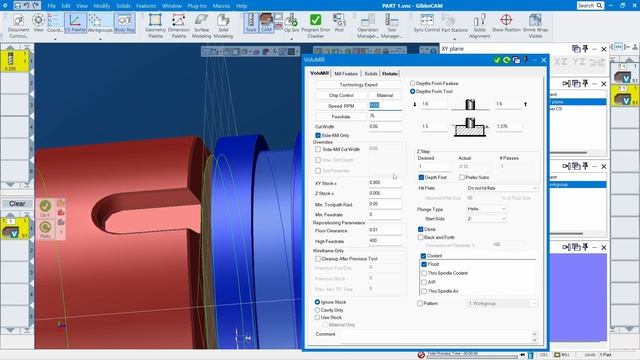Open the Solids menu

(123, 6)
